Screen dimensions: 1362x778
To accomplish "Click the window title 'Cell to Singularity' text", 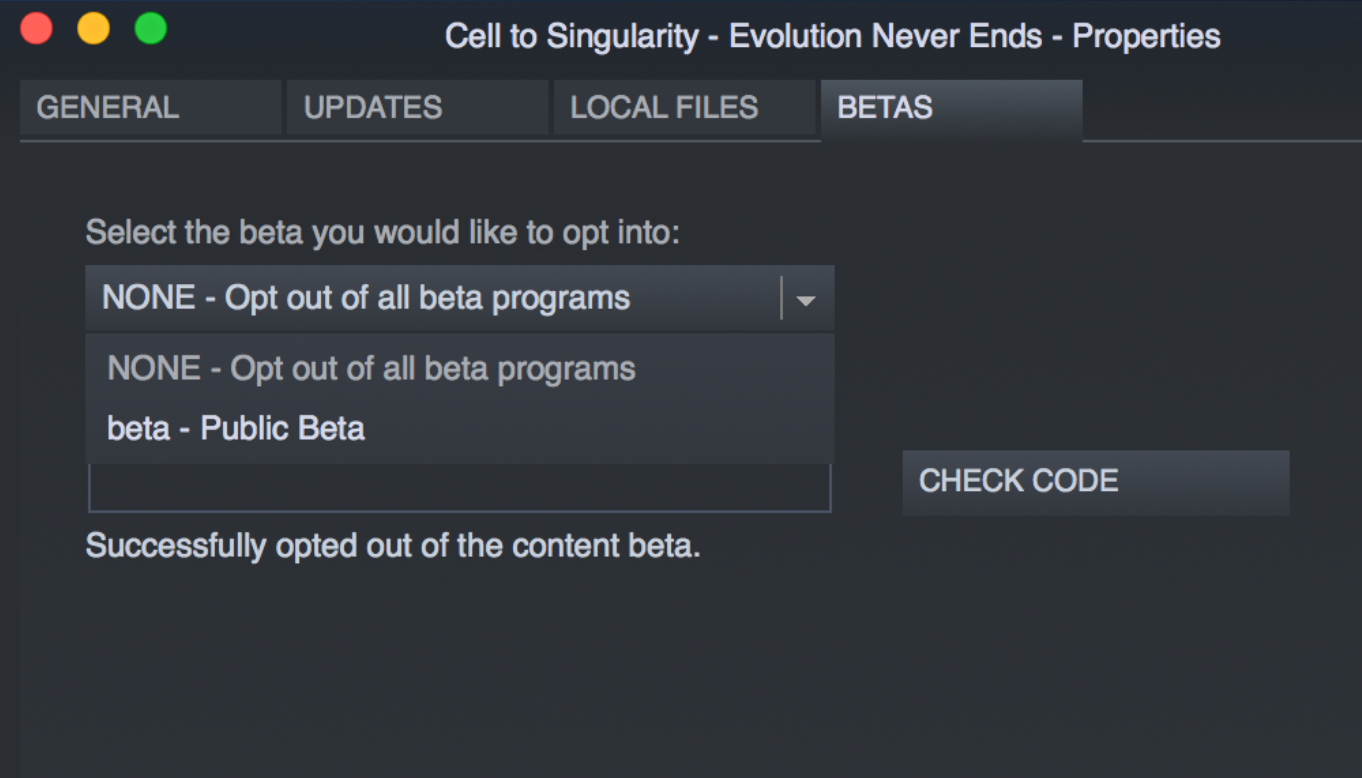I will click(572, 37).
